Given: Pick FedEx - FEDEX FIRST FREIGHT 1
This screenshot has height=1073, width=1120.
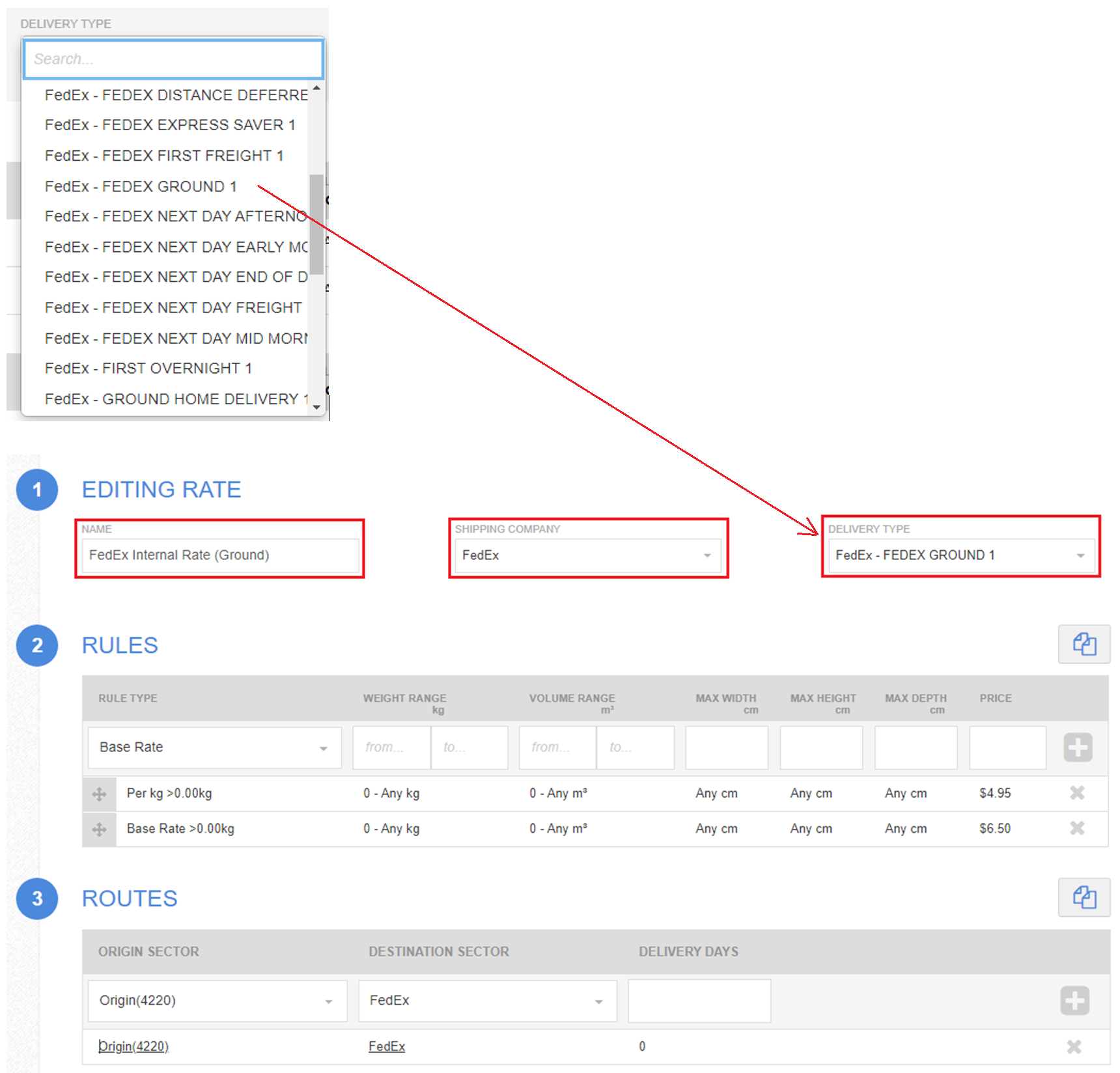Looking at the screenshot, I should click(x=164, y=156).
